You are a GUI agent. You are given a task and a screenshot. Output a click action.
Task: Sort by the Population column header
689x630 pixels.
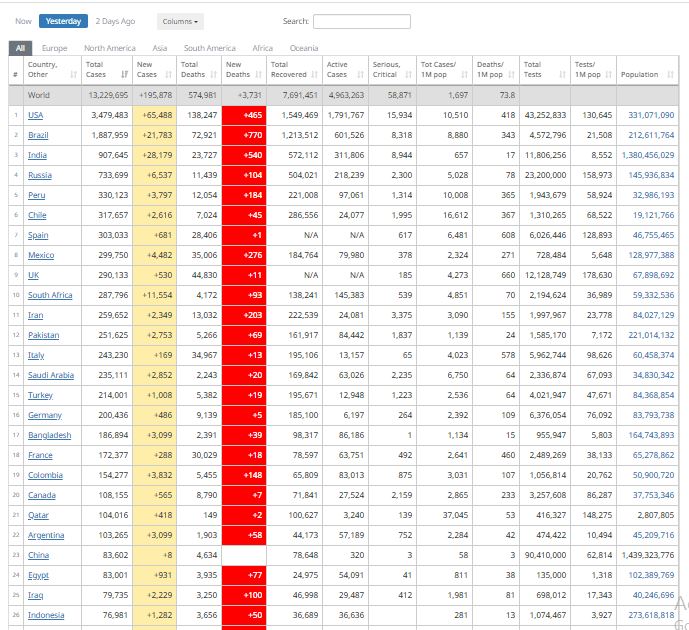[x=645, y=75]
